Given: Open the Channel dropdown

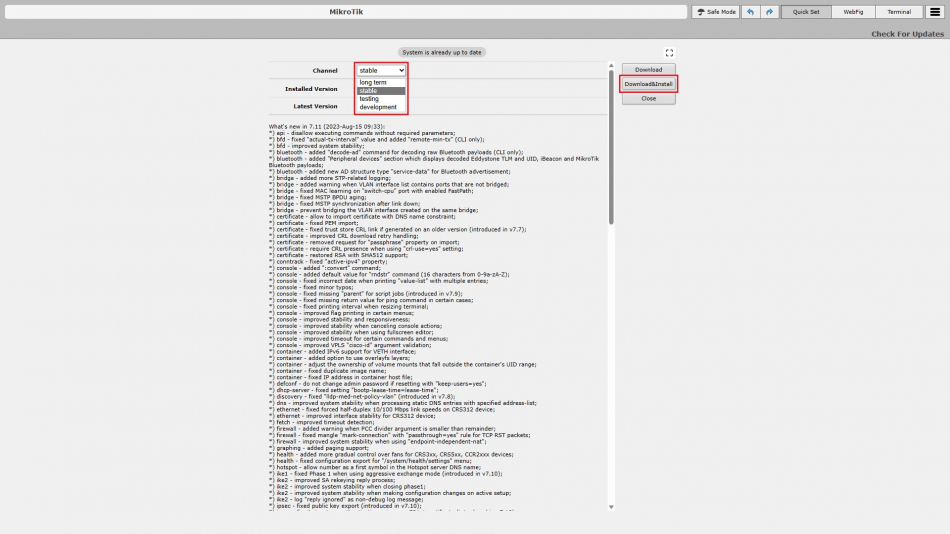Looking at the screenshot, I should point(381,71).
